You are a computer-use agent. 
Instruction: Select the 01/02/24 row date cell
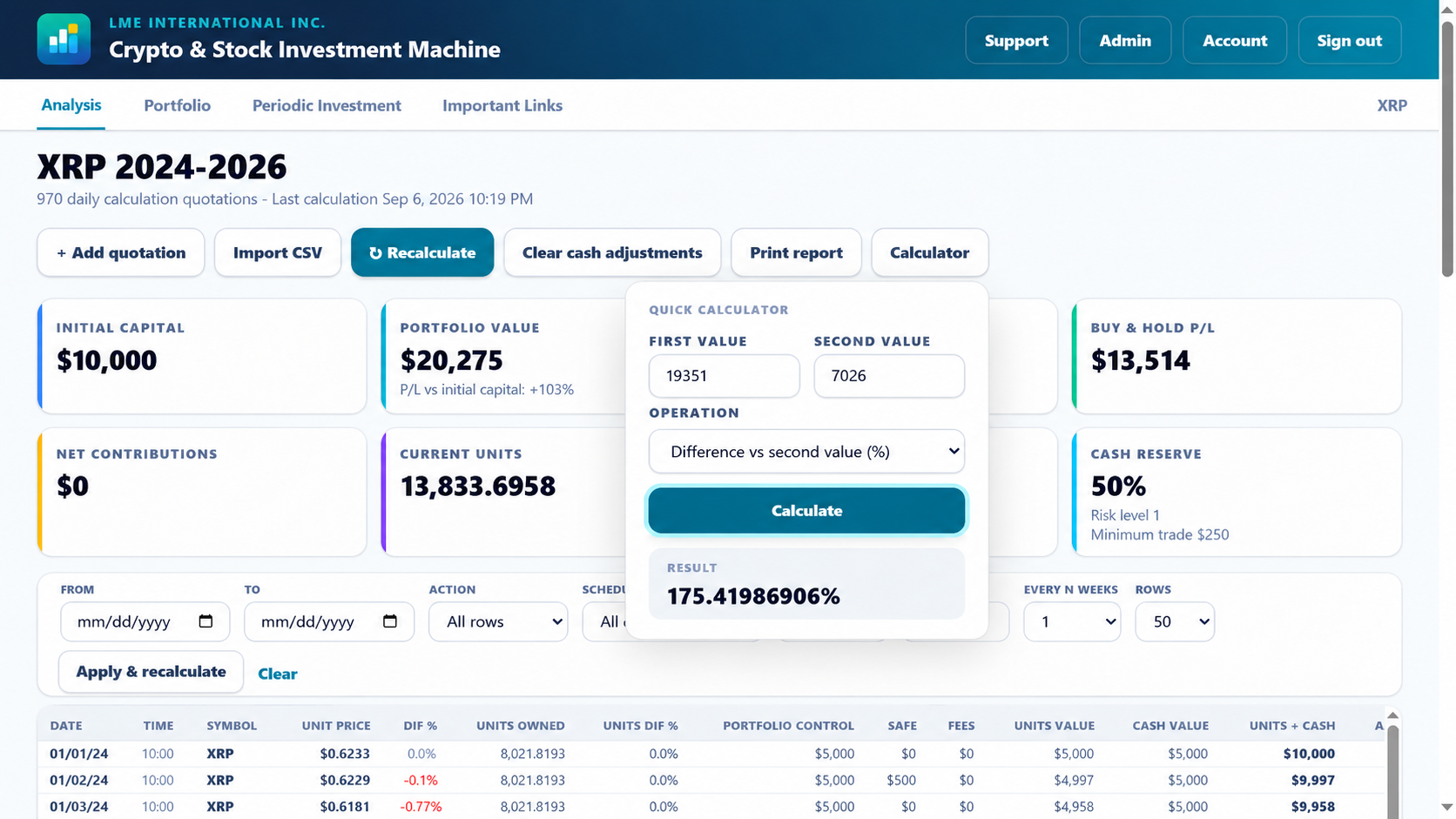pyautogui.click(x=79, y=780)
